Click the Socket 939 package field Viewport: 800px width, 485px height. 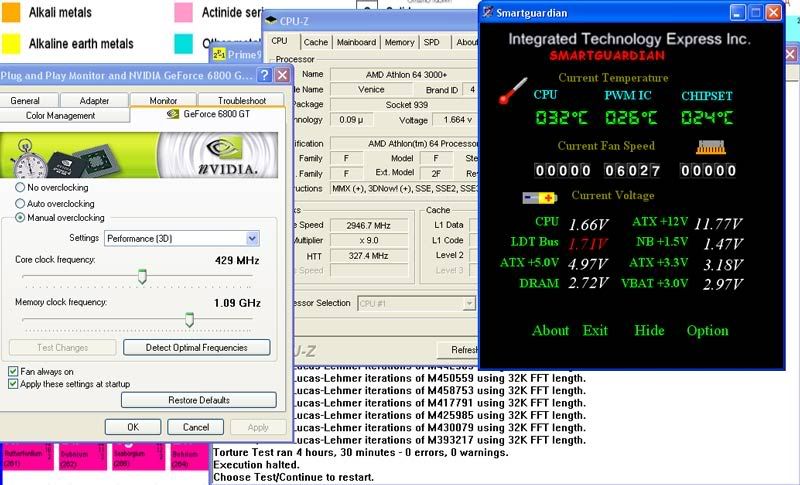406,105
